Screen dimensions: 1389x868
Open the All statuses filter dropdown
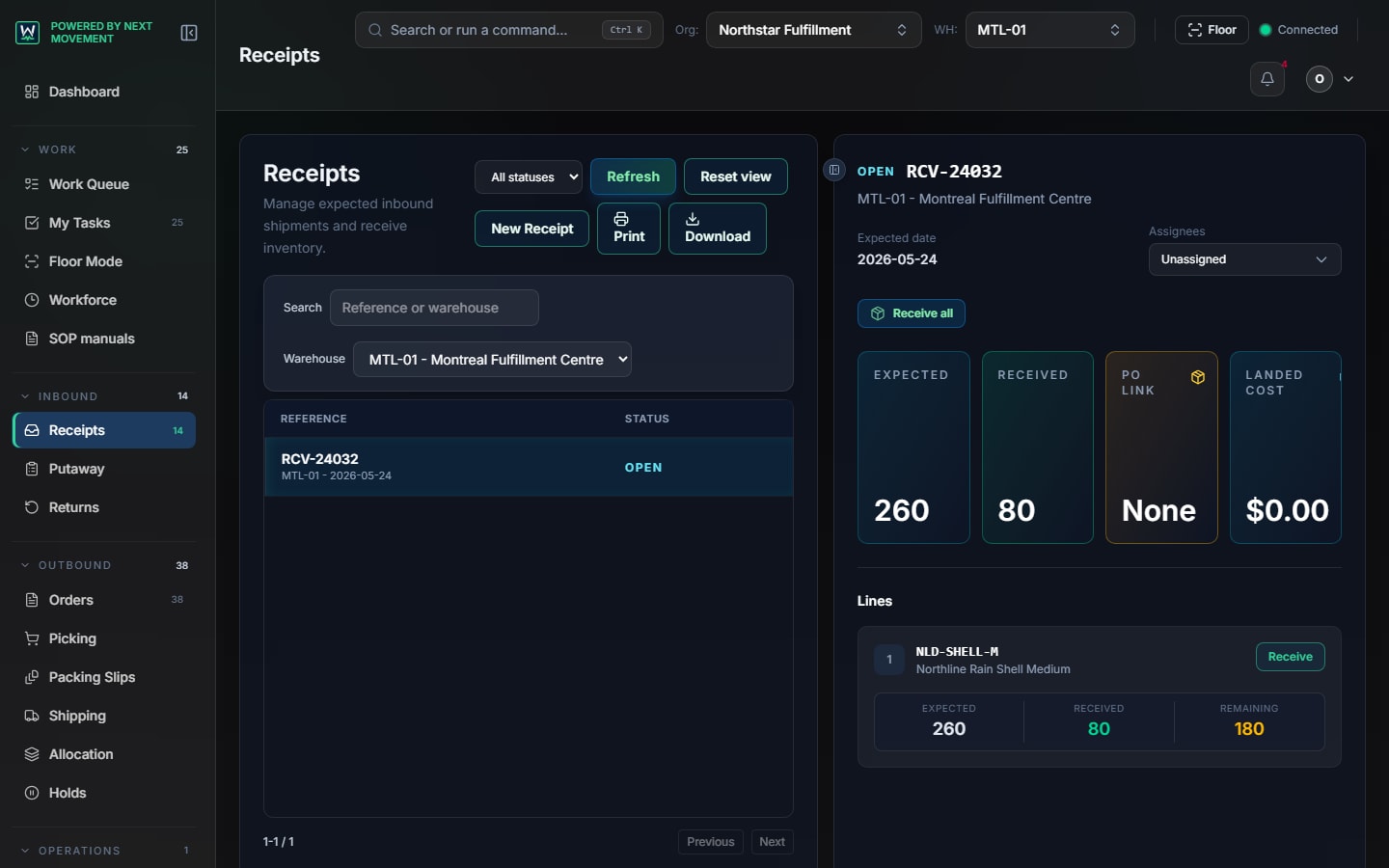[529, 177]
